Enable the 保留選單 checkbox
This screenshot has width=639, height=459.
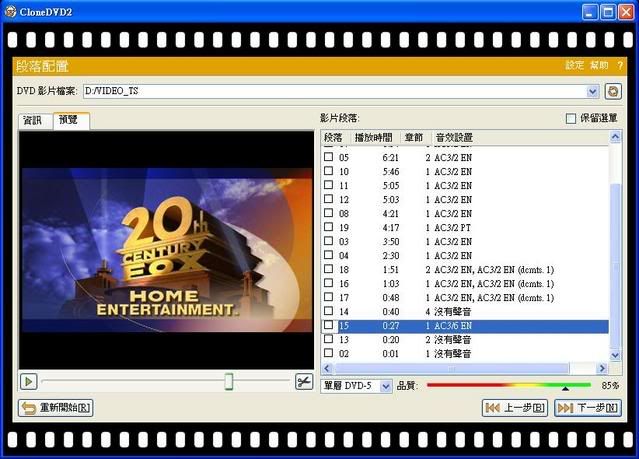(571, 119)
